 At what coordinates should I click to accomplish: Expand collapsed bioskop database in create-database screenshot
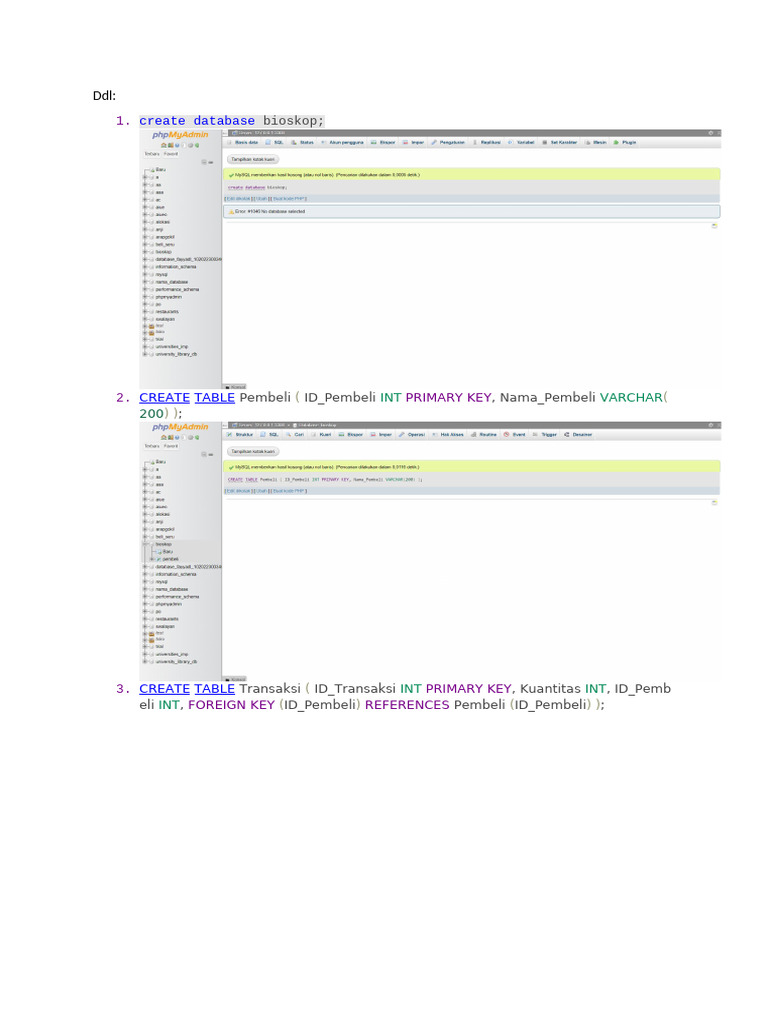(x=145, y=252)
